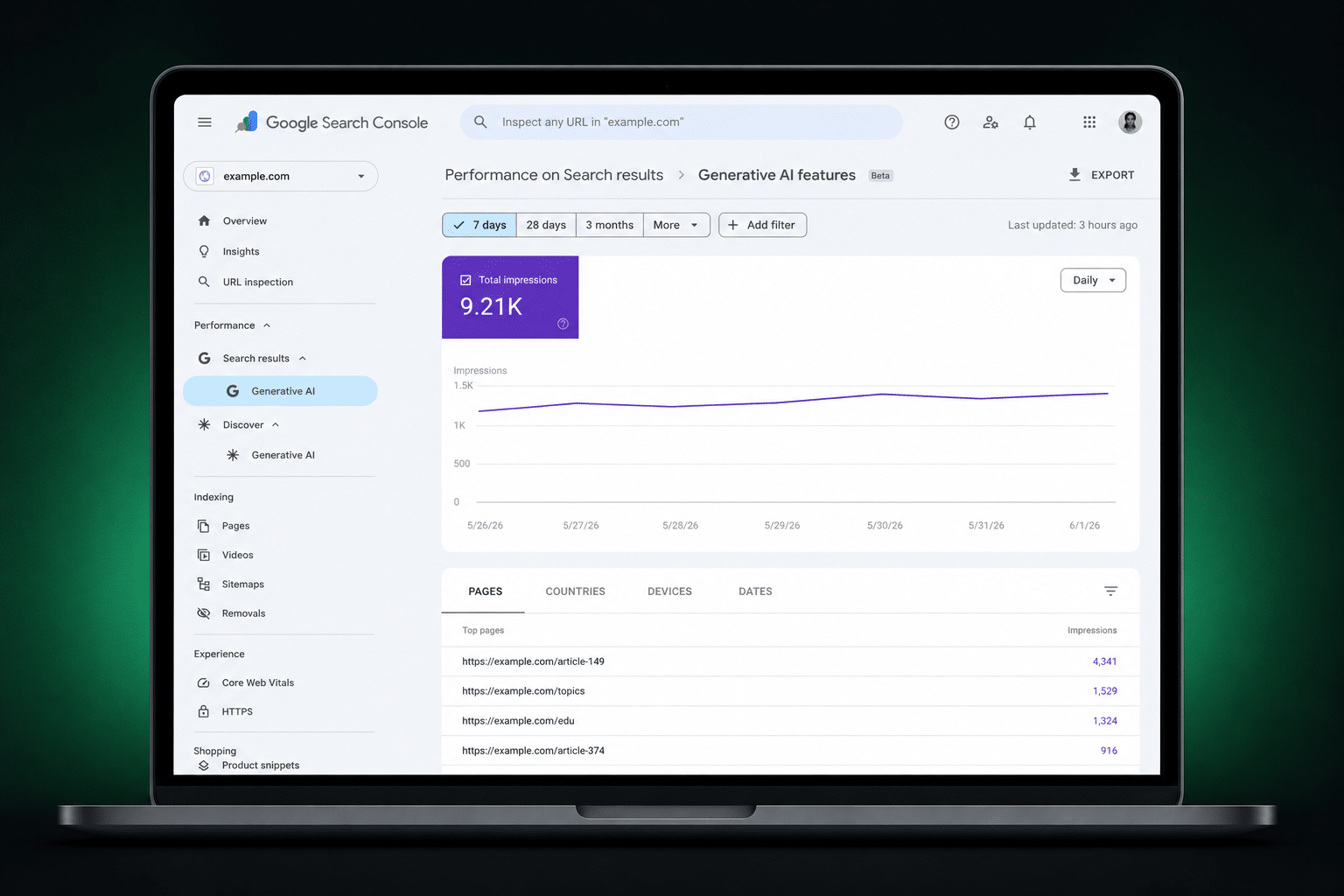Open users and permissions settings icon
This screenshot has width=1344, height=896.
(990, 122)
